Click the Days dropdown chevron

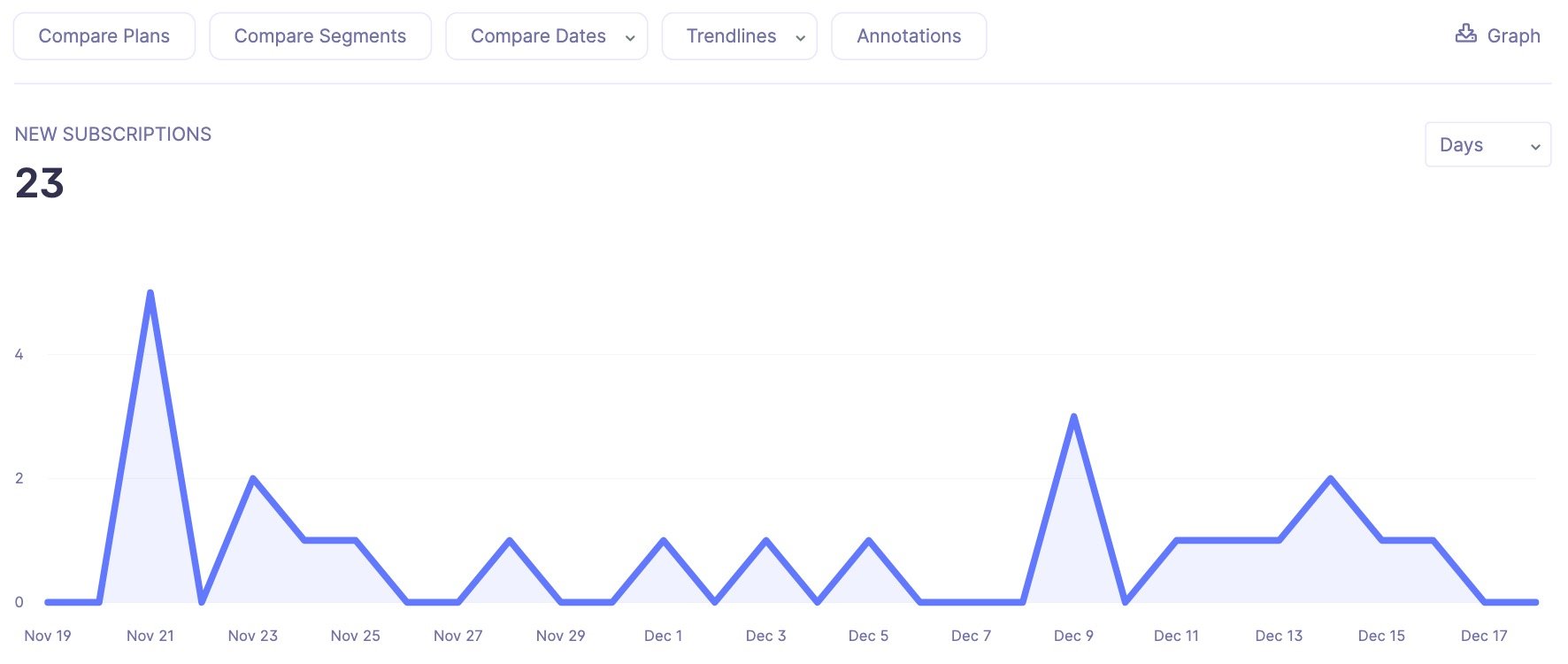point(1537,145)
